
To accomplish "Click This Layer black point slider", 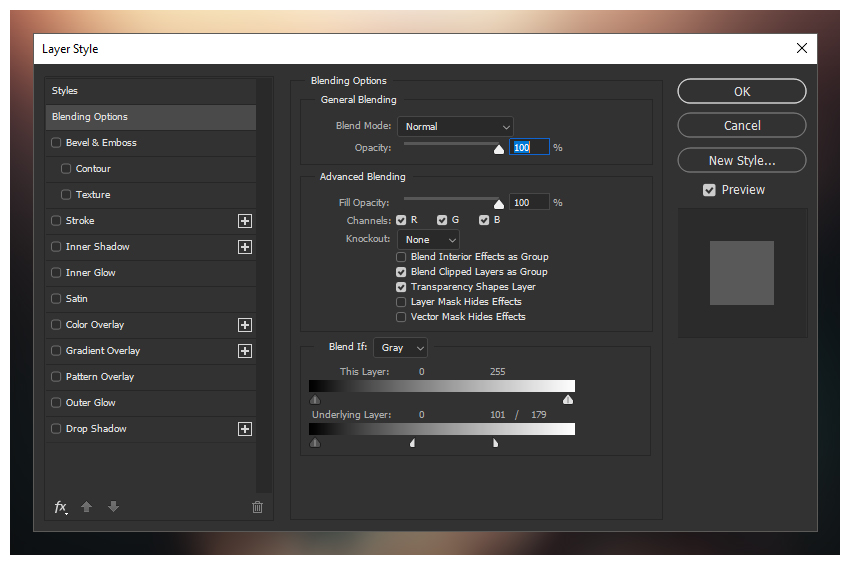I will click(x=315, y=400).
